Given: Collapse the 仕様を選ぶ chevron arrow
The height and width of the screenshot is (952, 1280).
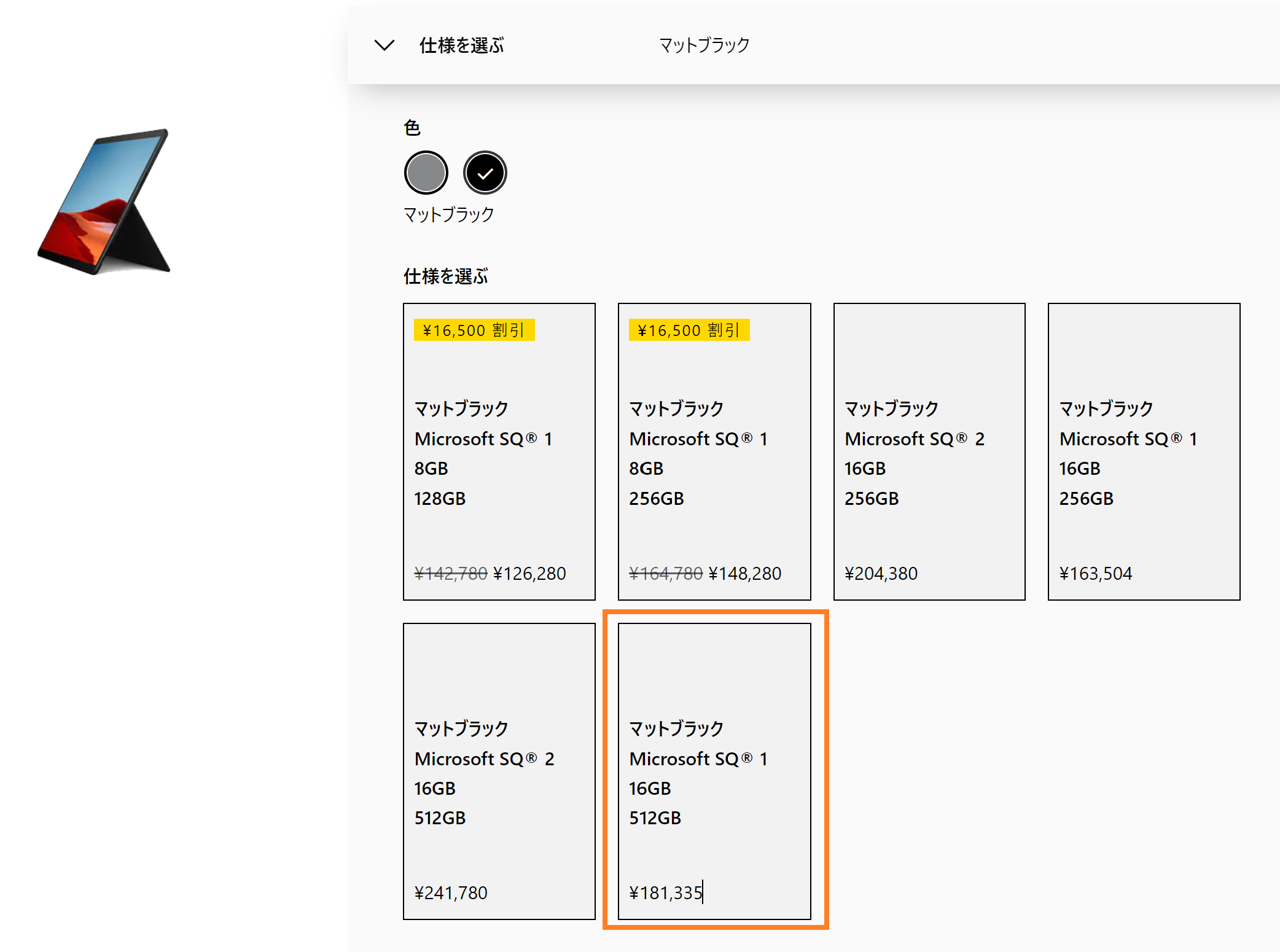Looking at the screenshot, I should click(x=384, y=45).
